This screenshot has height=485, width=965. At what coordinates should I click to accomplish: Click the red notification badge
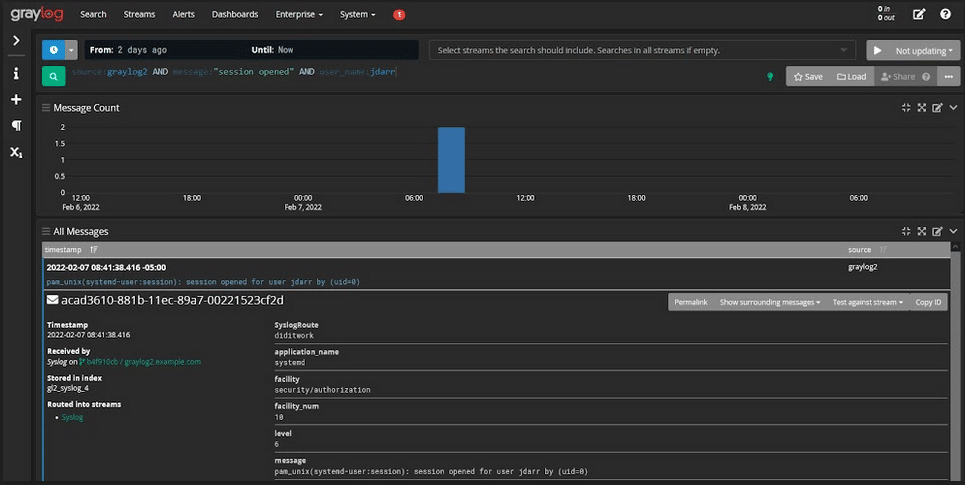point(399,15)
